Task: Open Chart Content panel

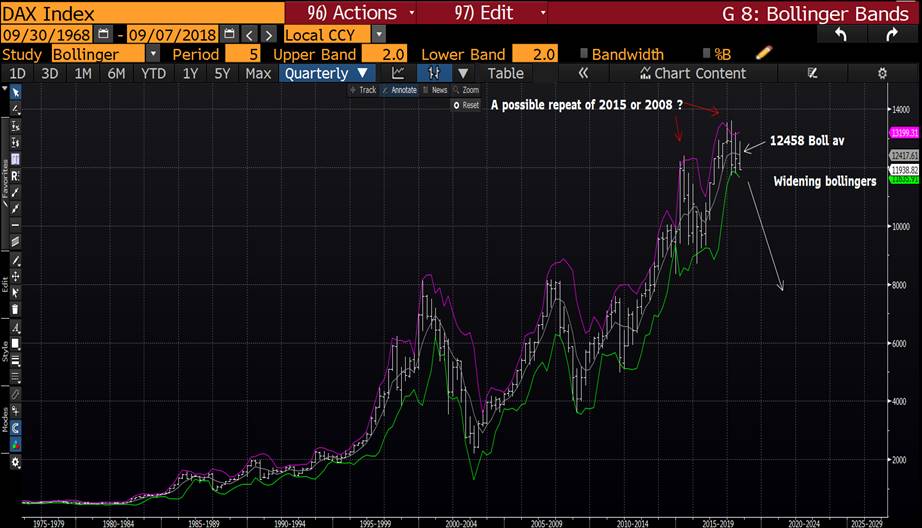Action: tap(693, 73)
